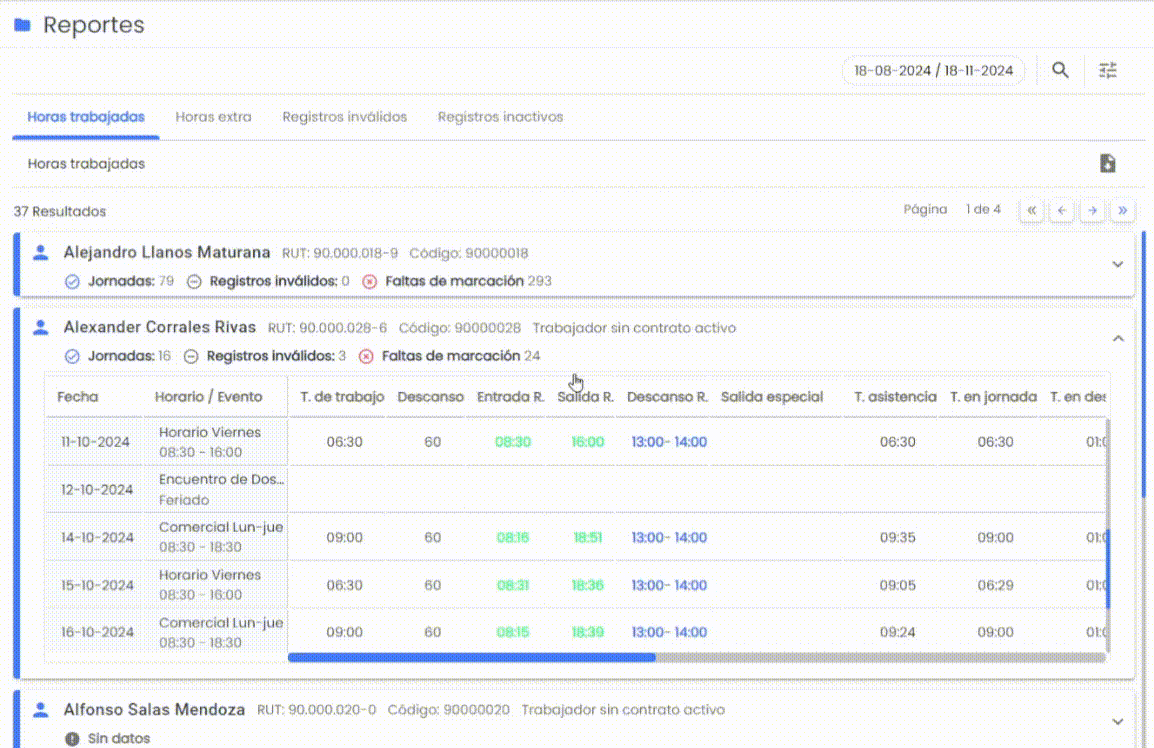1154x748 pixels.
Task: Click the green exit time 18:51
Action: click(587, 537)
